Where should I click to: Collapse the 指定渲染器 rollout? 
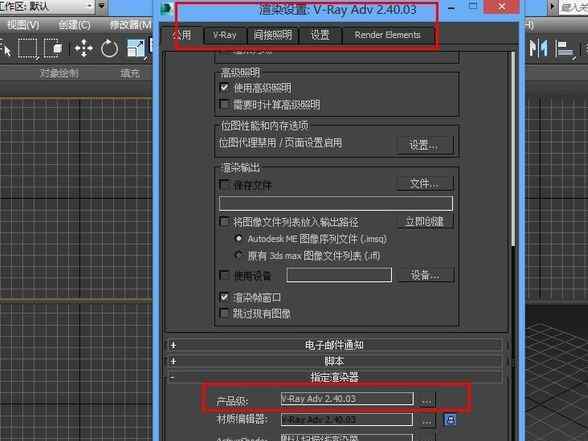click(x=334, y=377)
